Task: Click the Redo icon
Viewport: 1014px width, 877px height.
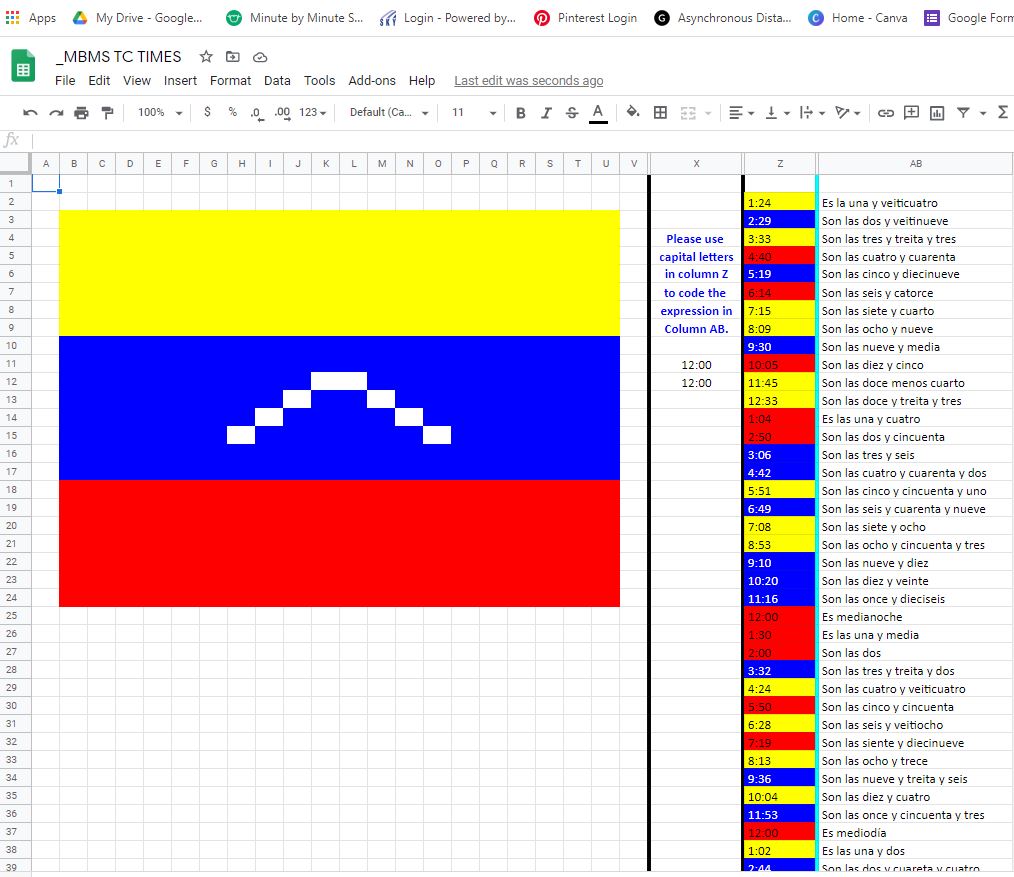Action: (x=56, y=113)
